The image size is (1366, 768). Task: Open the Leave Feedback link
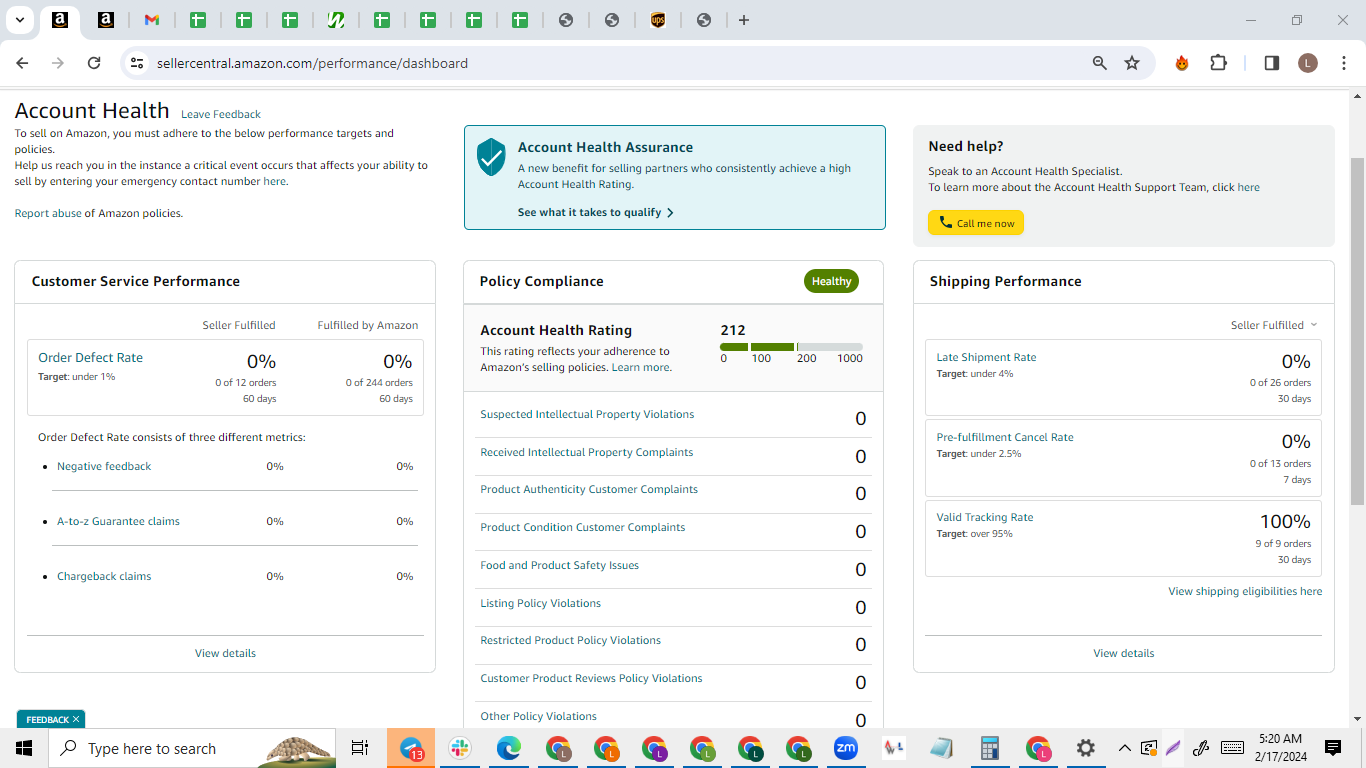click(x=221, y=114)
